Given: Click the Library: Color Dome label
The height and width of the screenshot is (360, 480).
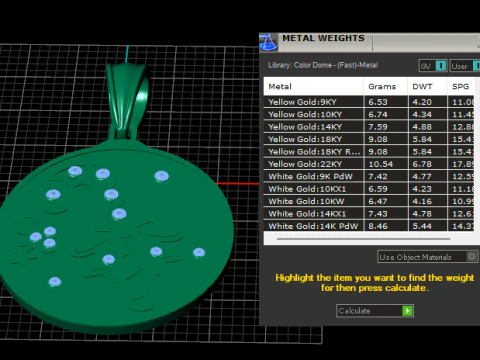Looking at the screenshot, I should 323,65.
